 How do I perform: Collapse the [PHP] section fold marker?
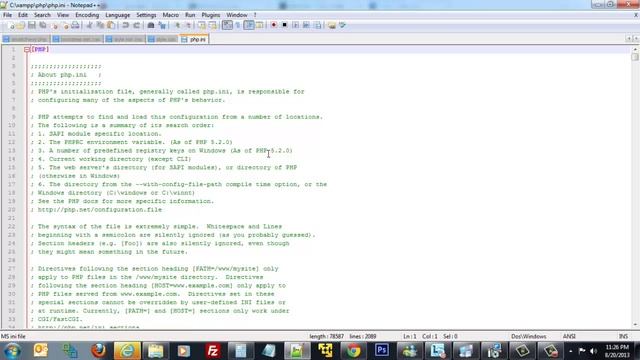point(27,49)
